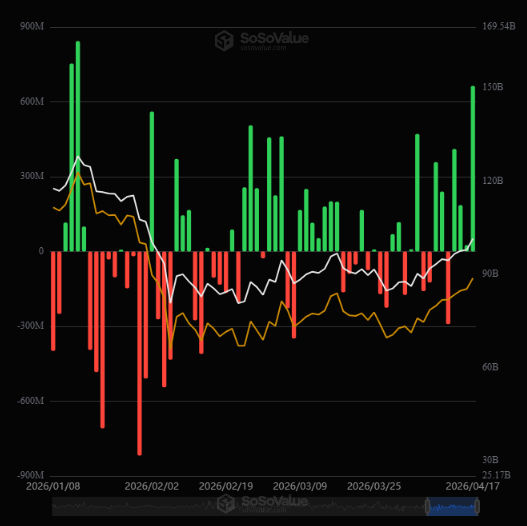Click the 2026/02/02 date label

click(x=152, y=486)
